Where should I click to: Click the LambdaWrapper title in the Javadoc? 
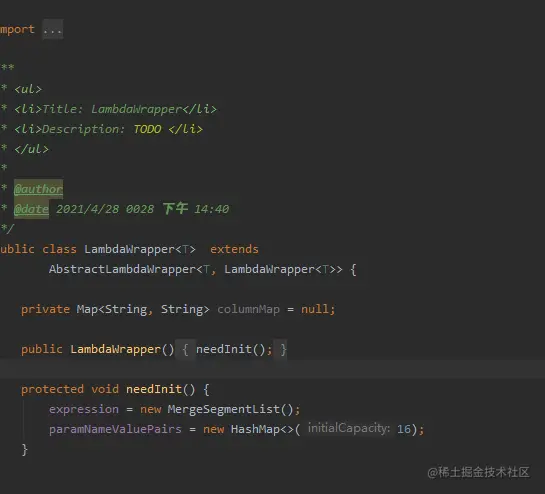136,109
